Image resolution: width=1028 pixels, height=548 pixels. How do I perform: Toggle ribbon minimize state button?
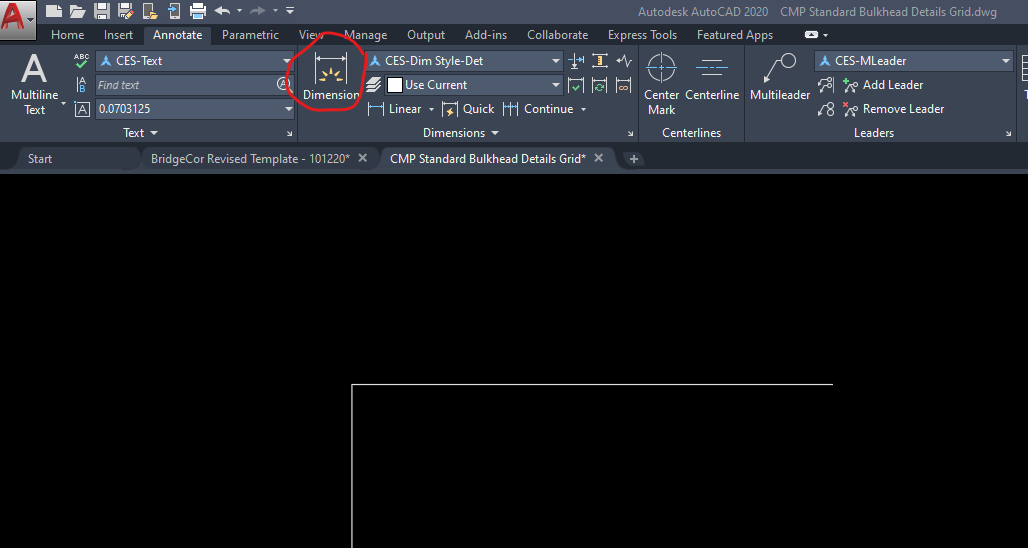(812, 35)
